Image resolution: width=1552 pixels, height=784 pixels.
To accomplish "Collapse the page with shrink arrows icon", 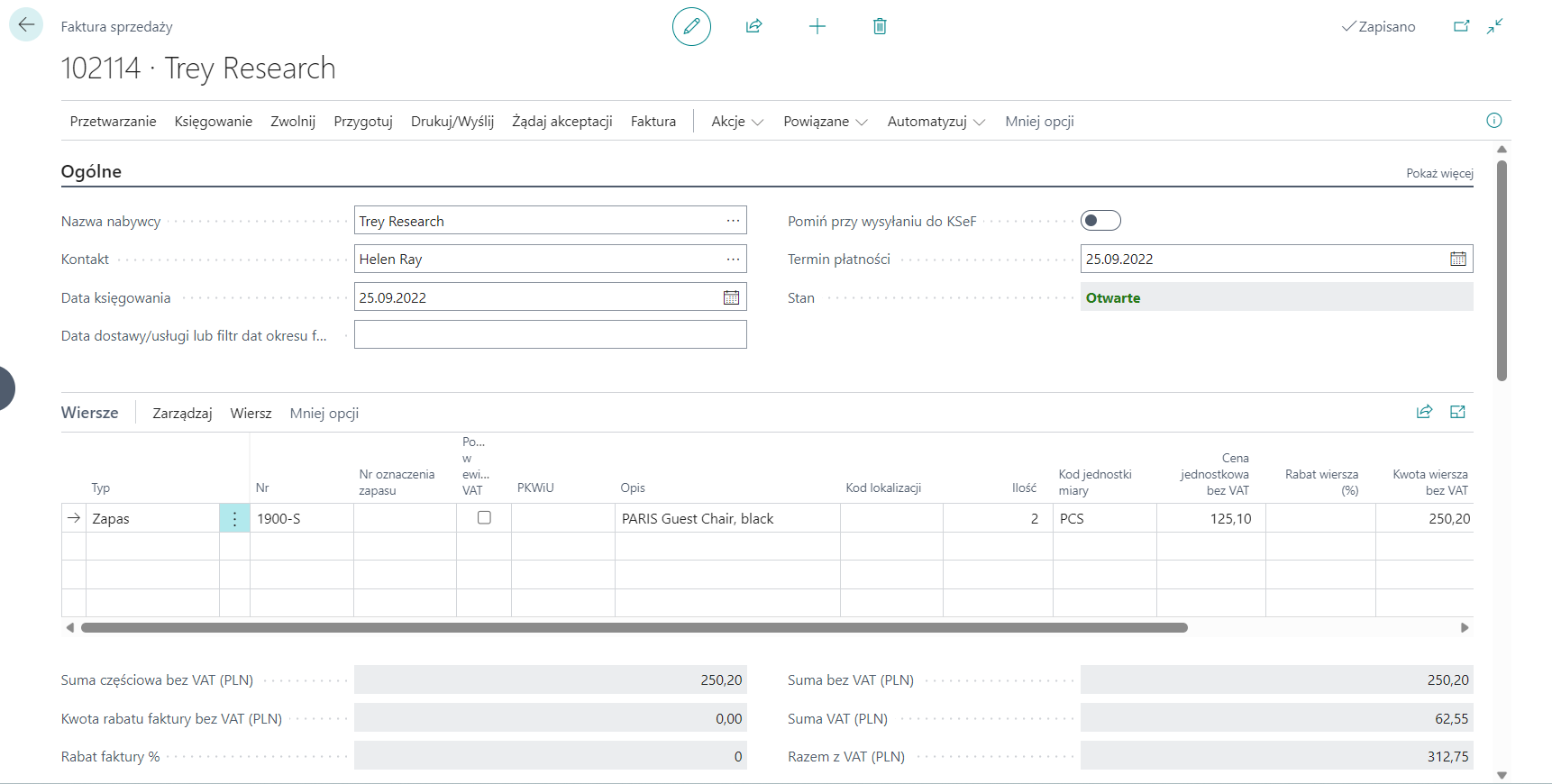I will (1495, 26).
